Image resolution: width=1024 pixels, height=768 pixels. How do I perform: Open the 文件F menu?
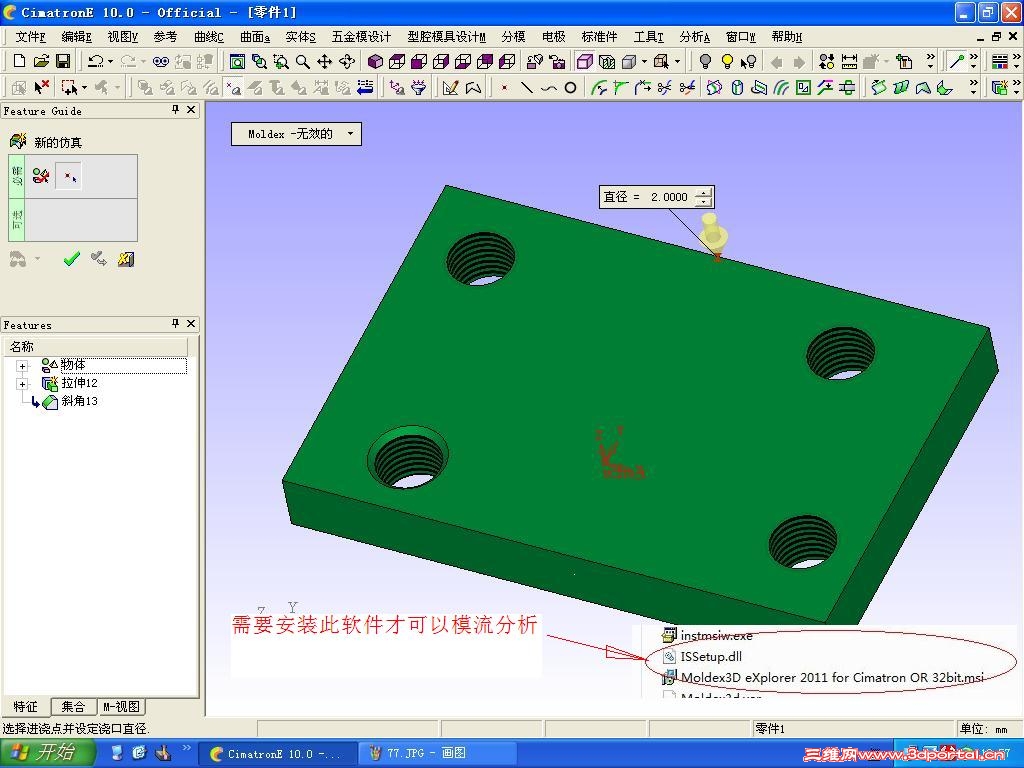coord(30,37)
